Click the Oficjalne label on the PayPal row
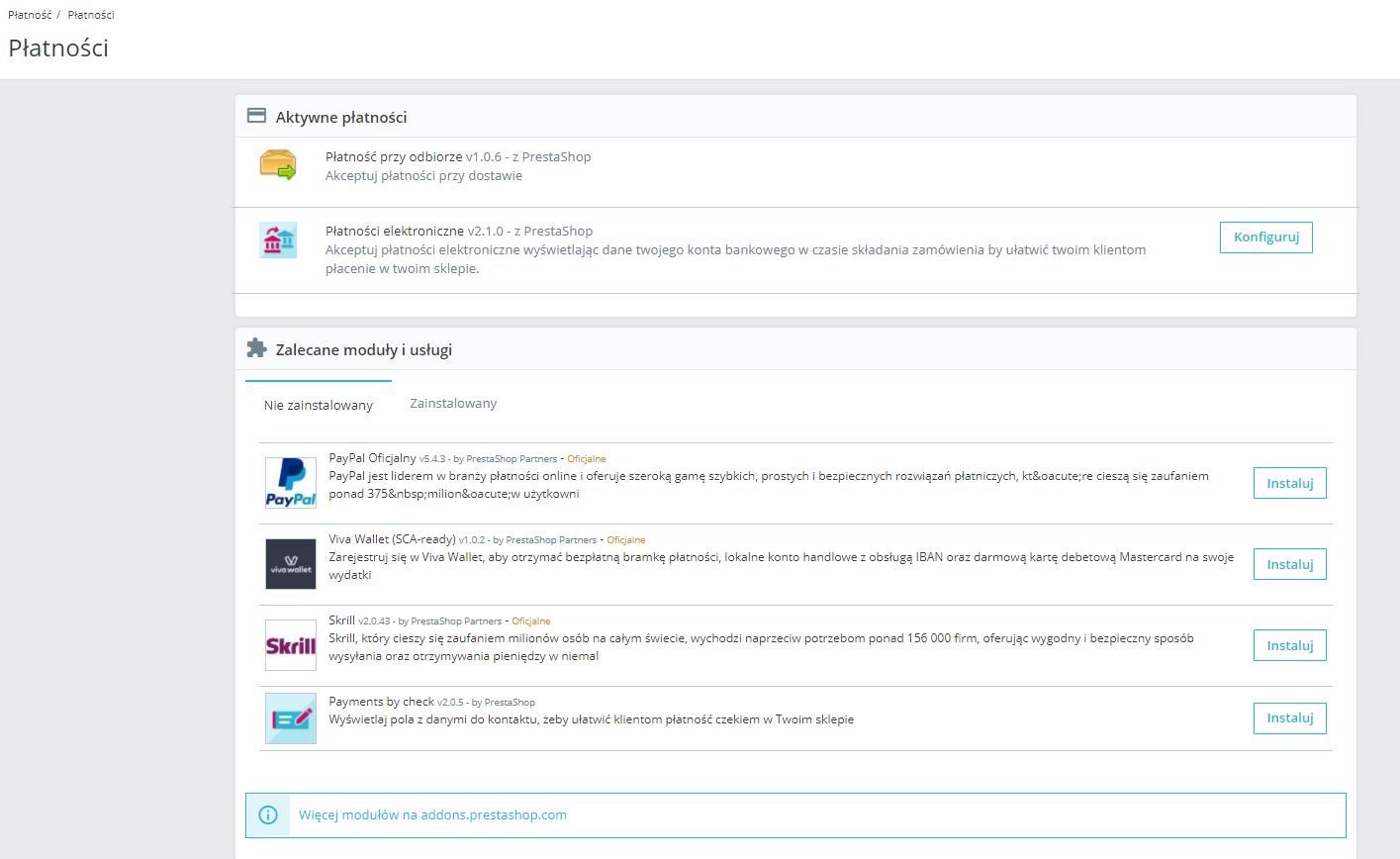 [x=587, y=459]
